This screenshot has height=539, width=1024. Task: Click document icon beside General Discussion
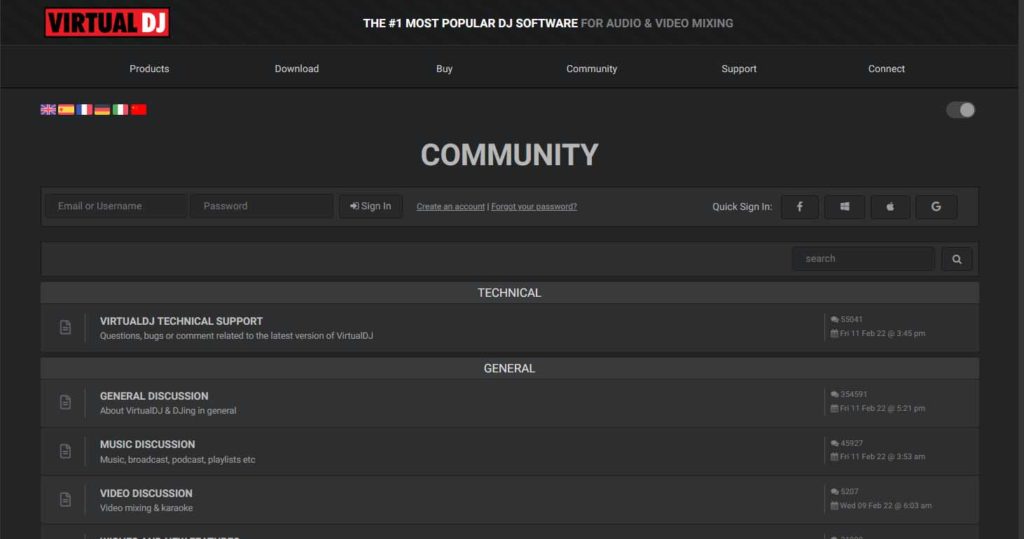pos(65,402)
